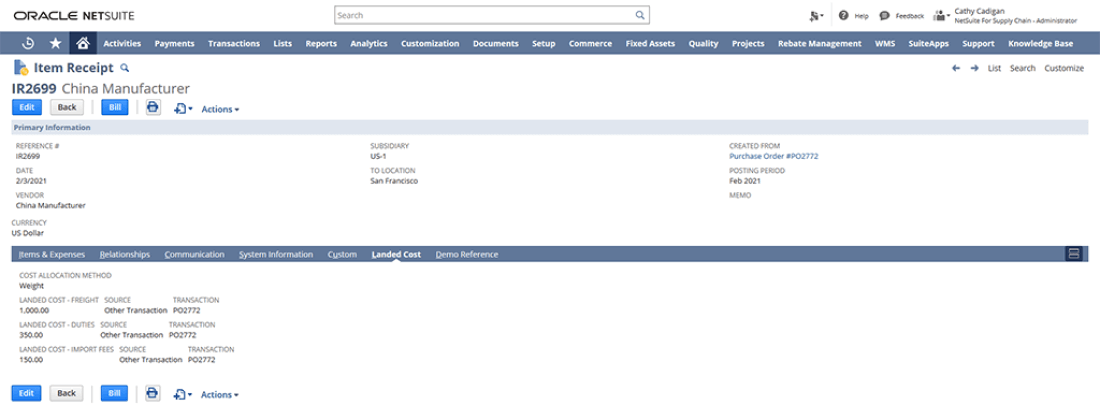Click the top Print icon

[x=153, y=107]
